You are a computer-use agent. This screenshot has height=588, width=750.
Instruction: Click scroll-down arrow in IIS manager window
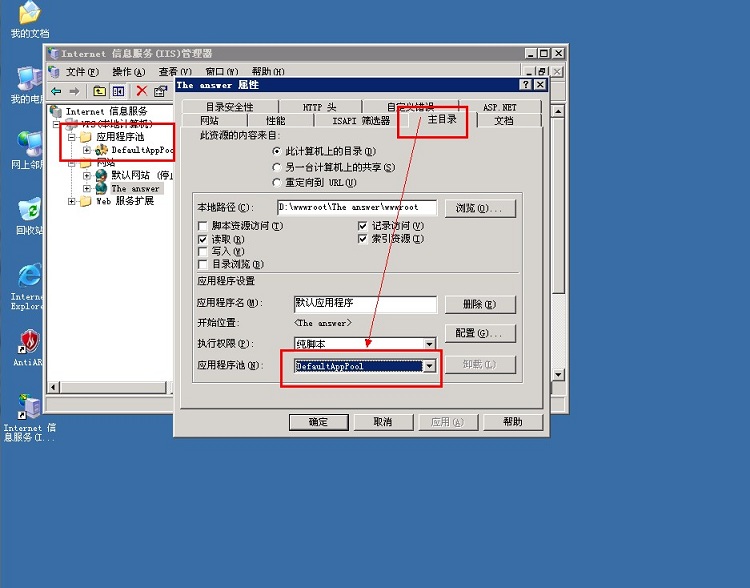click(x=558, y=374)
